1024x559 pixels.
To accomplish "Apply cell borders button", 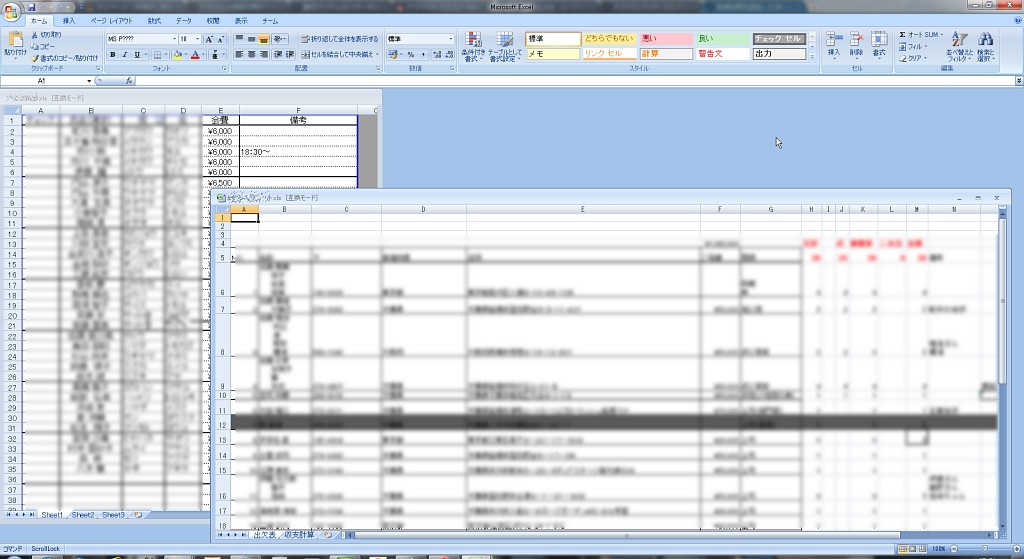I will coord(157,55).
